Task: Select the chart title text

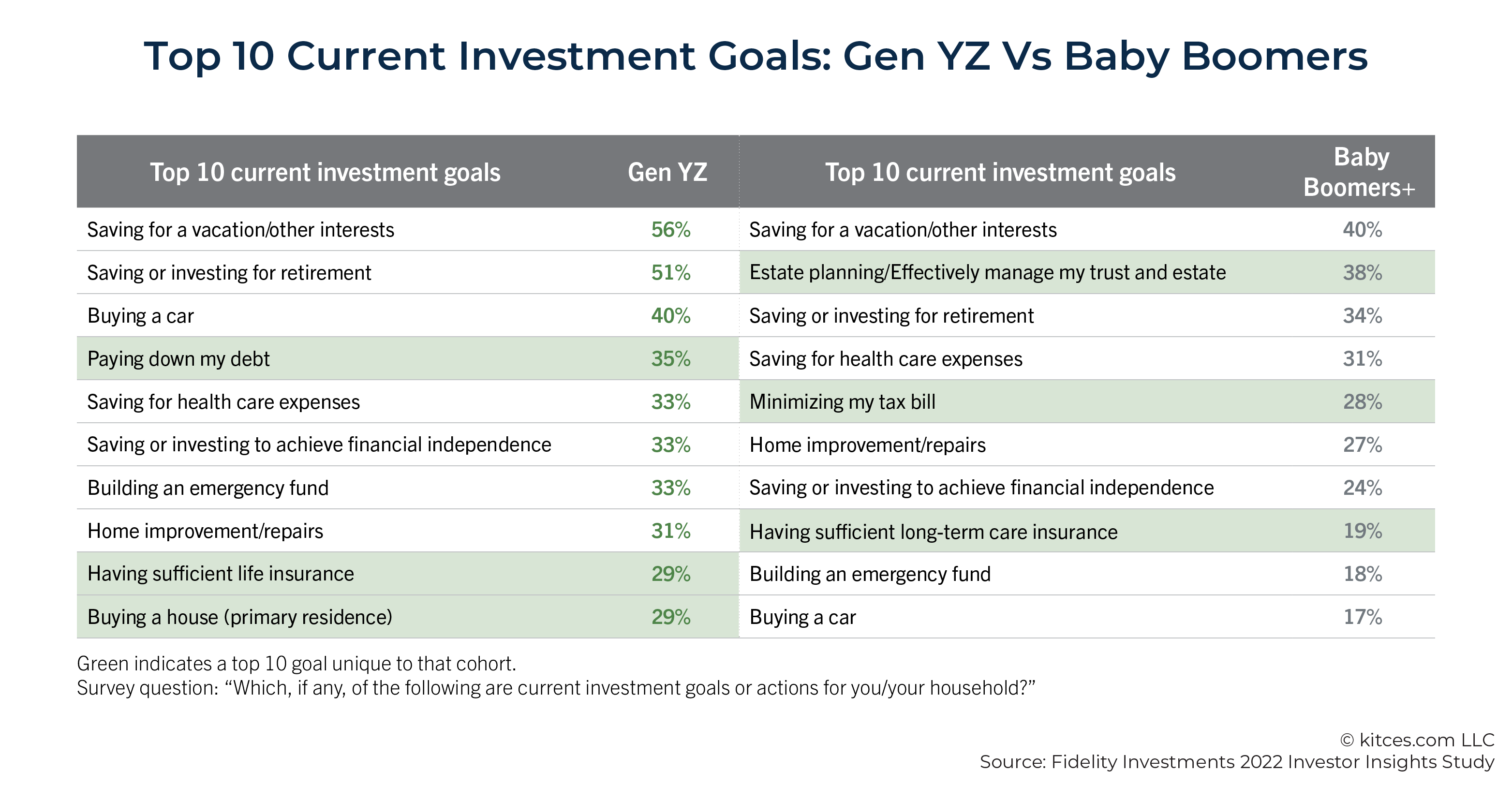Action: pyautogui.click(x=756, y=56)
